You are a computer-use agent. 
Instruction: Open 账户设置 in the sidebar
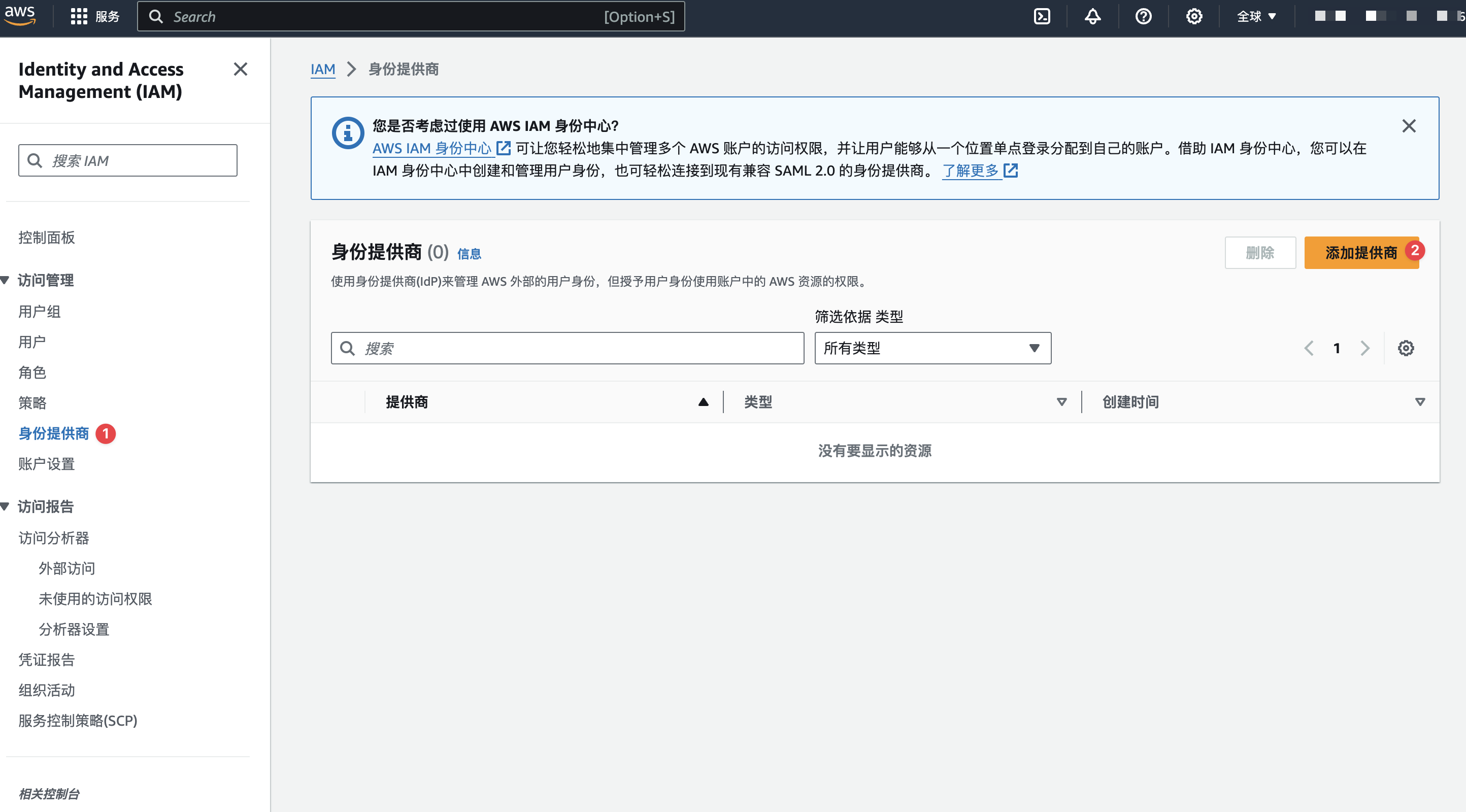(x=47, y=464)
